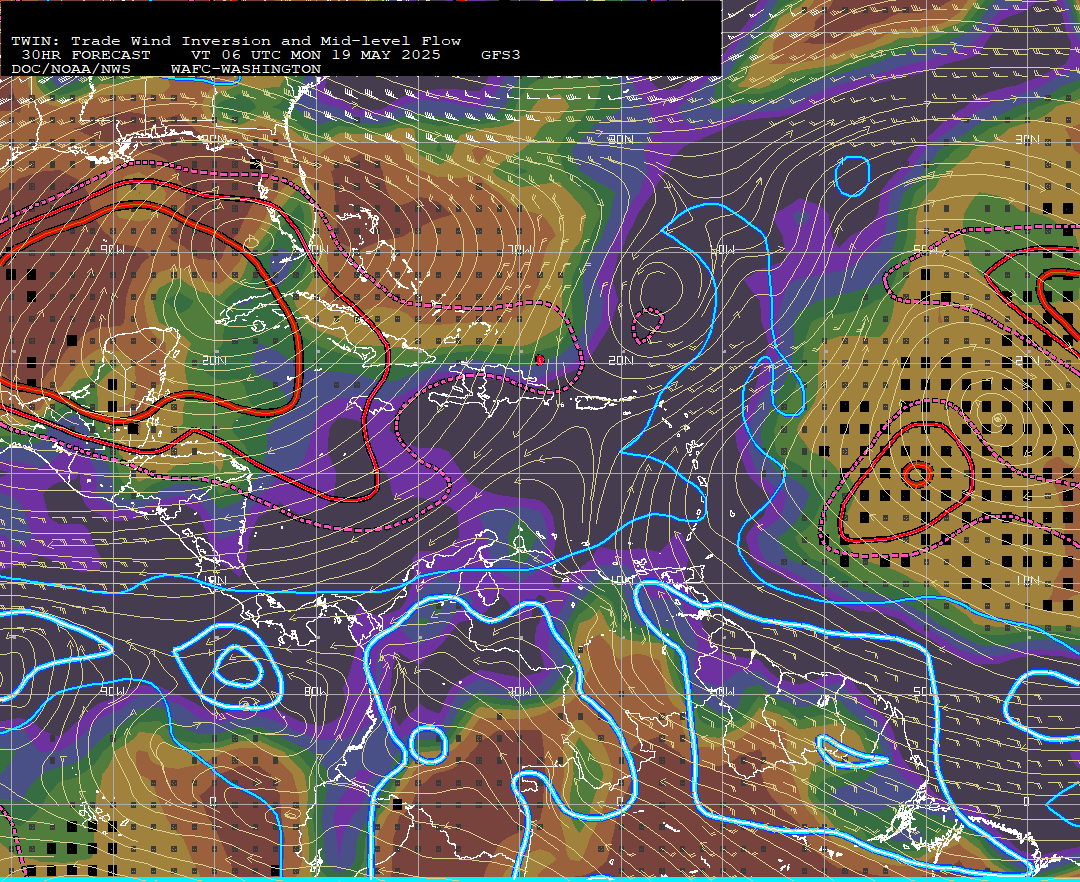
Task: Click the 70W label north of Hispaniola
Action: click(520, 249)
